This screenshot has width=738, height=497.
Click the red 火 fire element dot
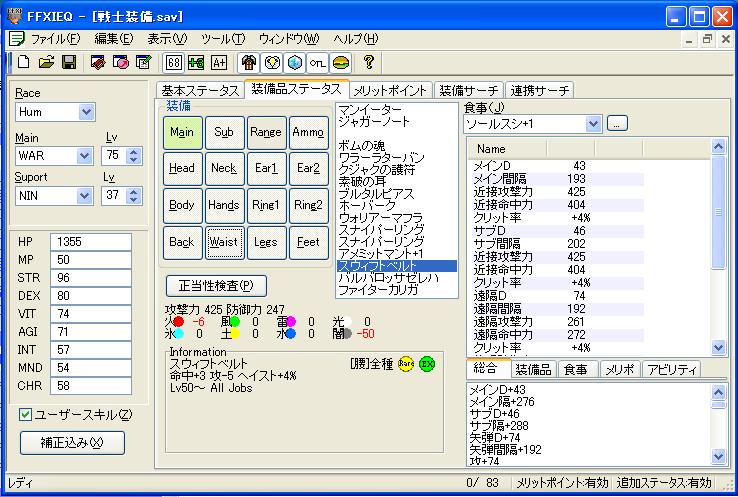179,322
